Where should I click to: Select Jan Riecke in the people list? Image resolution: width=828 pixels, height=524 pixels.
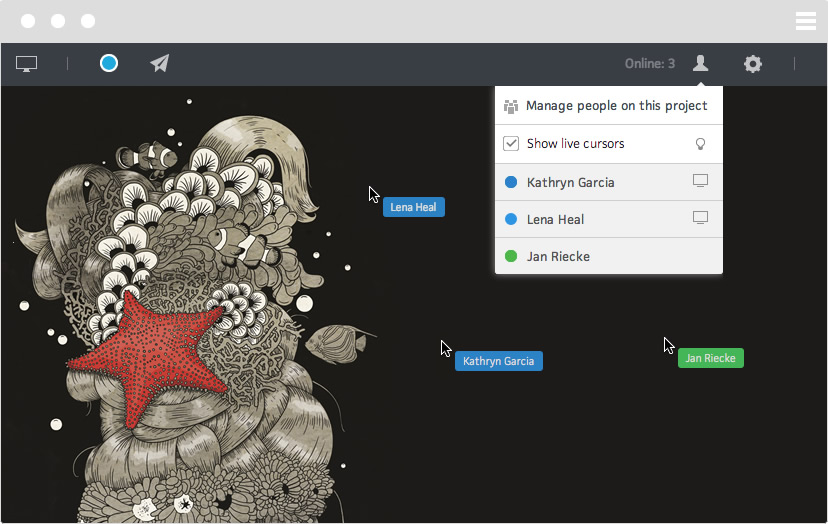[609, 256]
